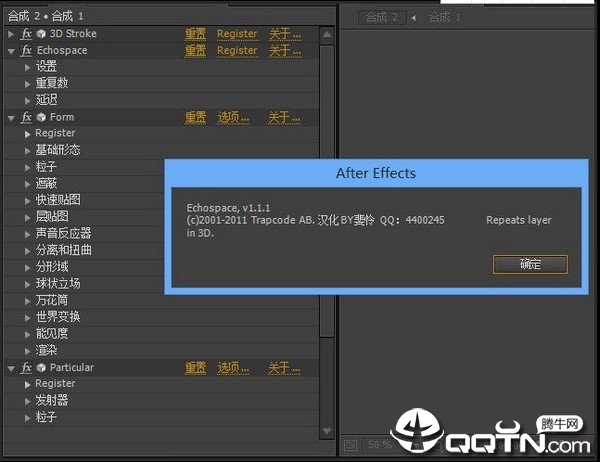Click the effects panel scroll-down arrow
The width and height of the screenshot is (600, 462).
coord(326,432)
